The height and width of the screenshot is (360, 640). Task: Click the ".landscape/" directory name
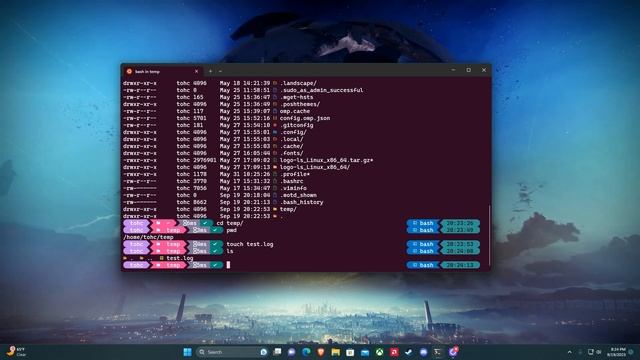[x=298, y=83]
